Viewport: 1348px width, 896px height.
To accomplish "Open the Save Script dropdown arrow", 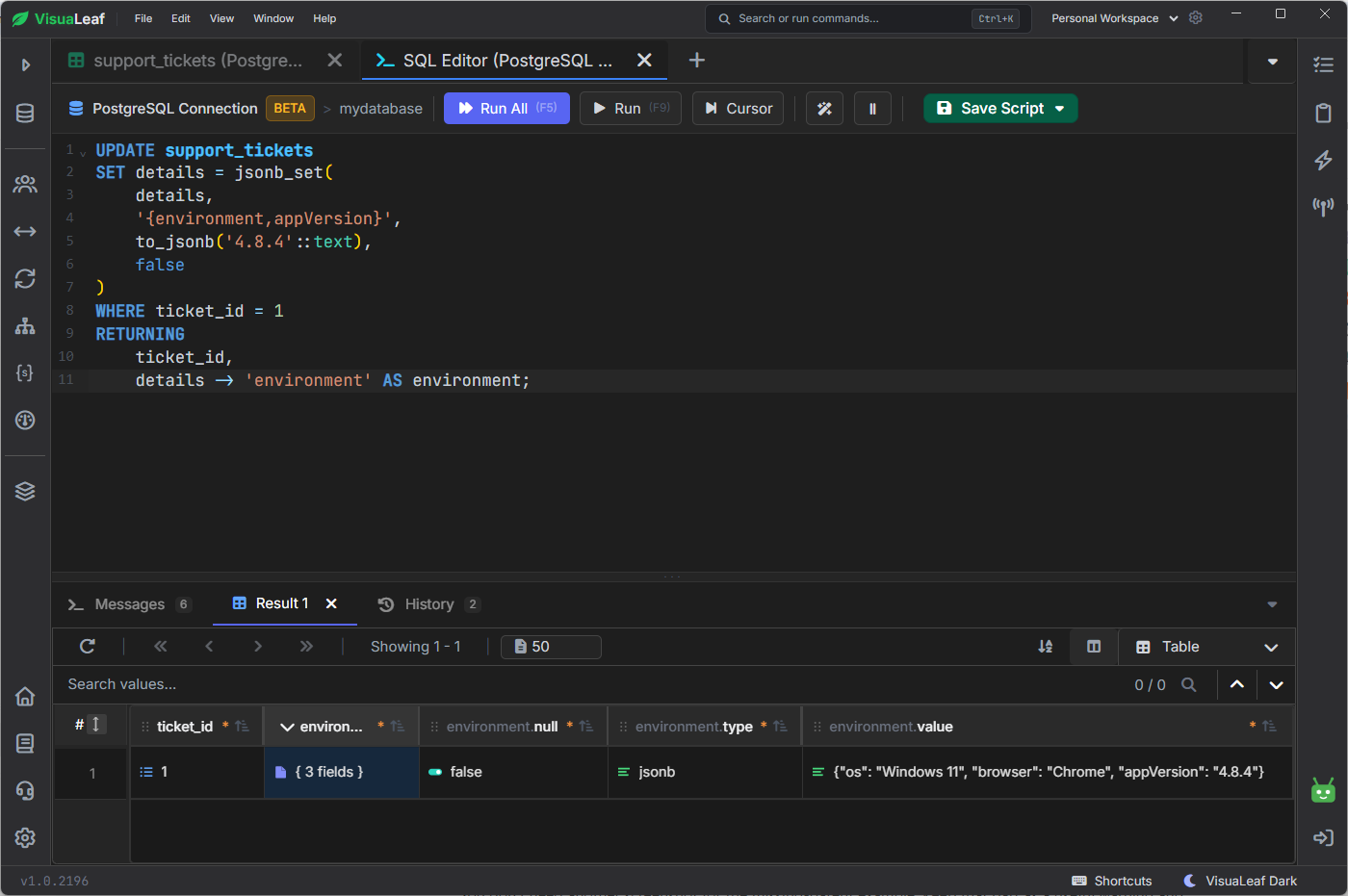I will pyautogui.click(x=1060, y=109).
